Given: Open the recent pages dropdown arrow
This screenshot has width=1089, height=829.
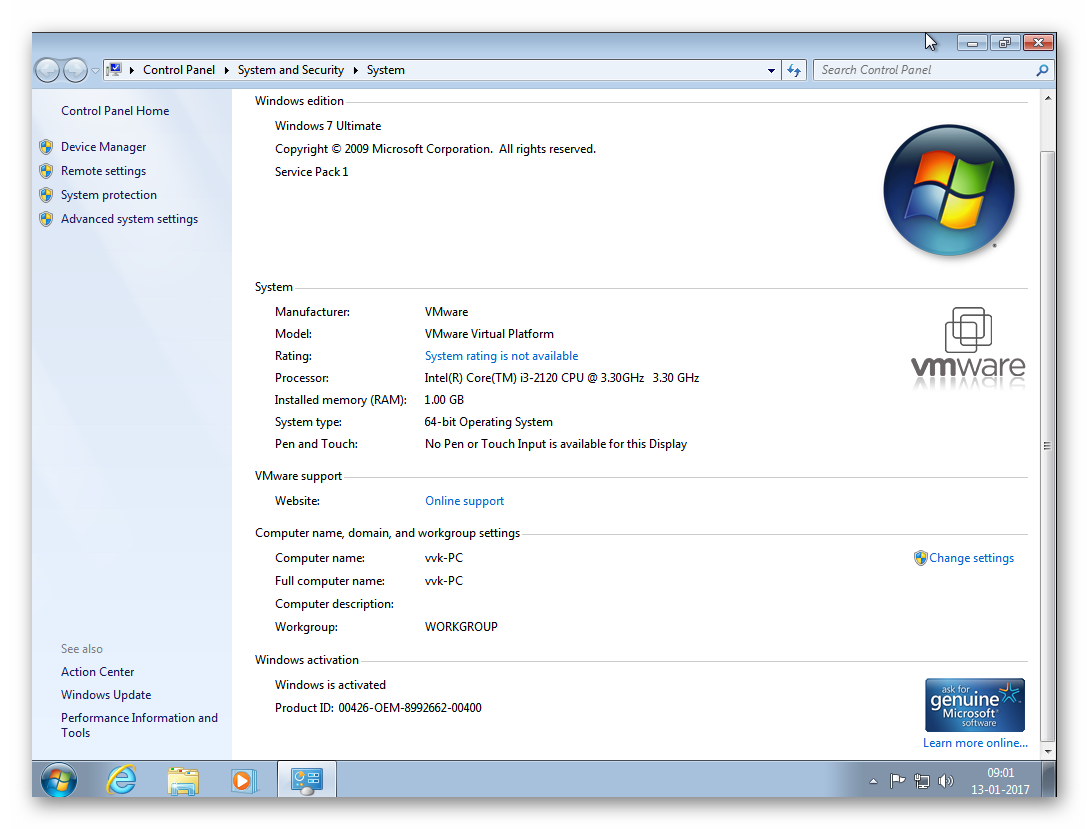Looking at the screenshot, I should coord(95,71).
